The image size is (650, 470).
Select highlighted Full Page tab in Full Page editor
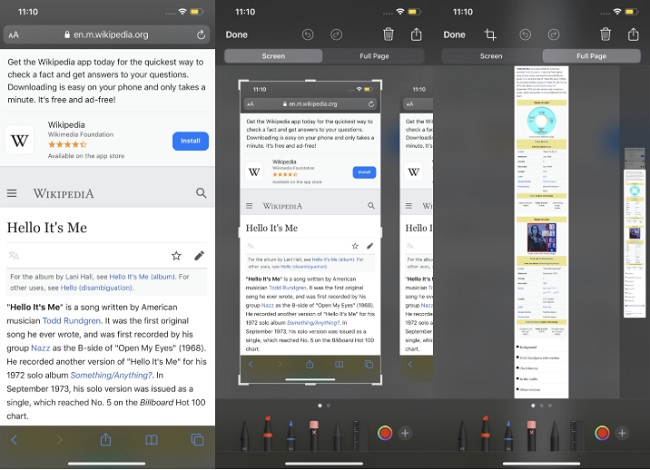[592, 56]
